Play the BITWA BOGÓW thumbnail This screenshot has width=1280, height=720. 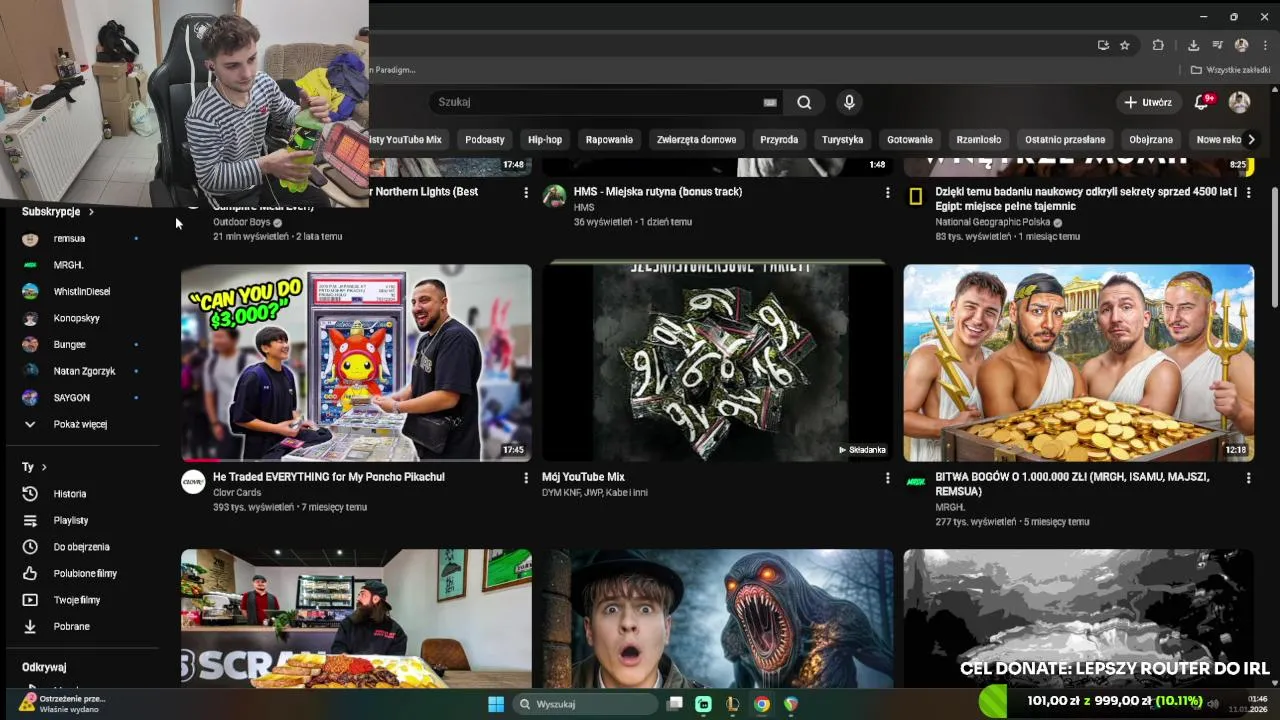pyautogui.click(x=1078, y=362)
